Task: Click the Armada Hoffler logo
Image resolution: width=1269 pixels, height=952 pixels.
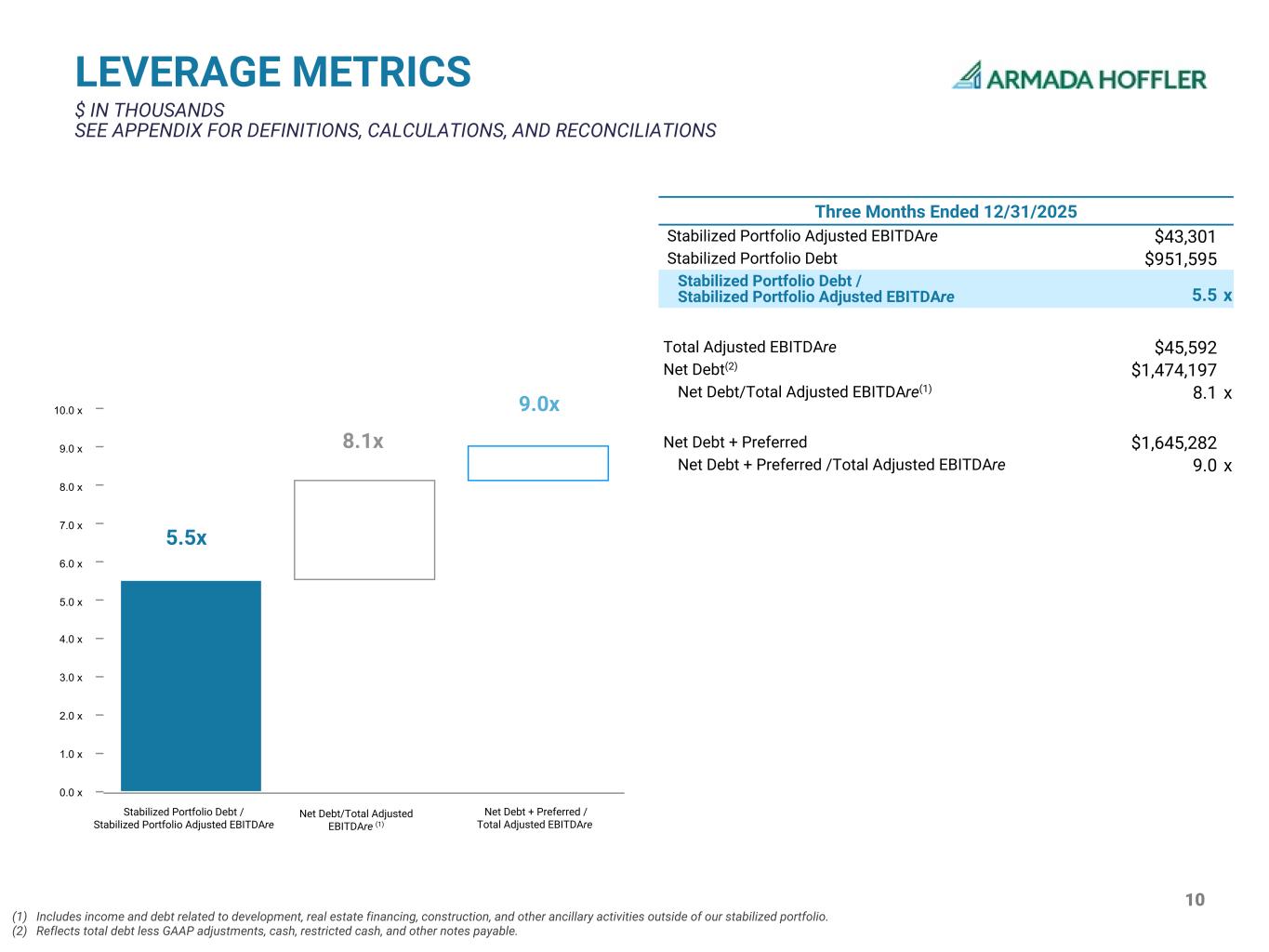Action: 1079,76
